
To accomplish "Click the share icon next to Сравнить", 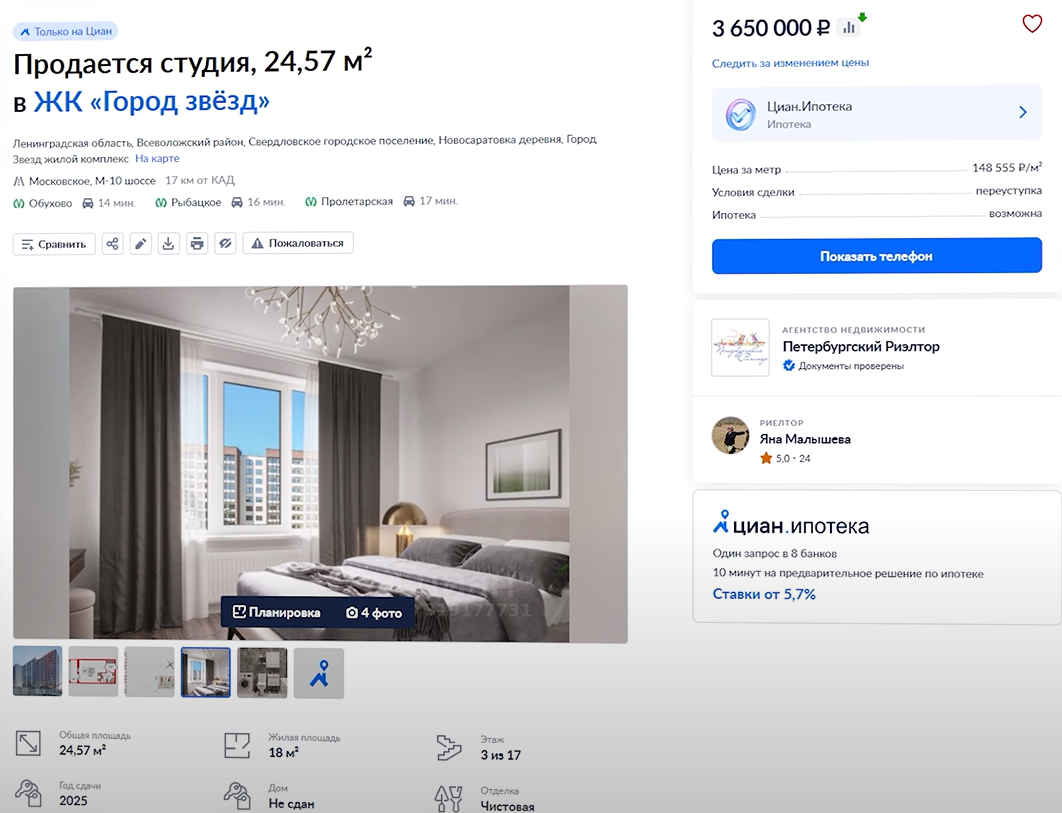I will 112,244.
